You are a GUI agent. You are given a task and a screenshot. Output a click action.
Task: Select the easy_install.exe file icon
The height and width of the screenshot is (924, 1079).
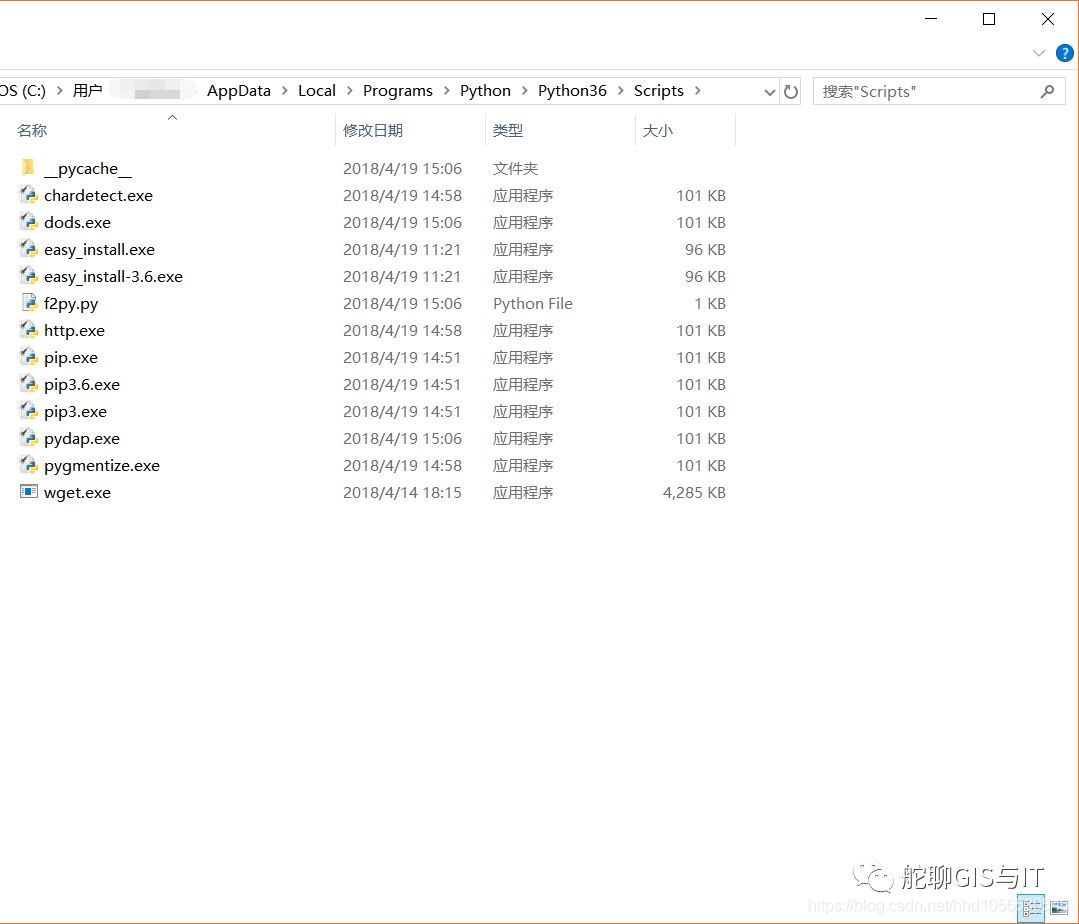pyautogui.click(x=28, y=248)
